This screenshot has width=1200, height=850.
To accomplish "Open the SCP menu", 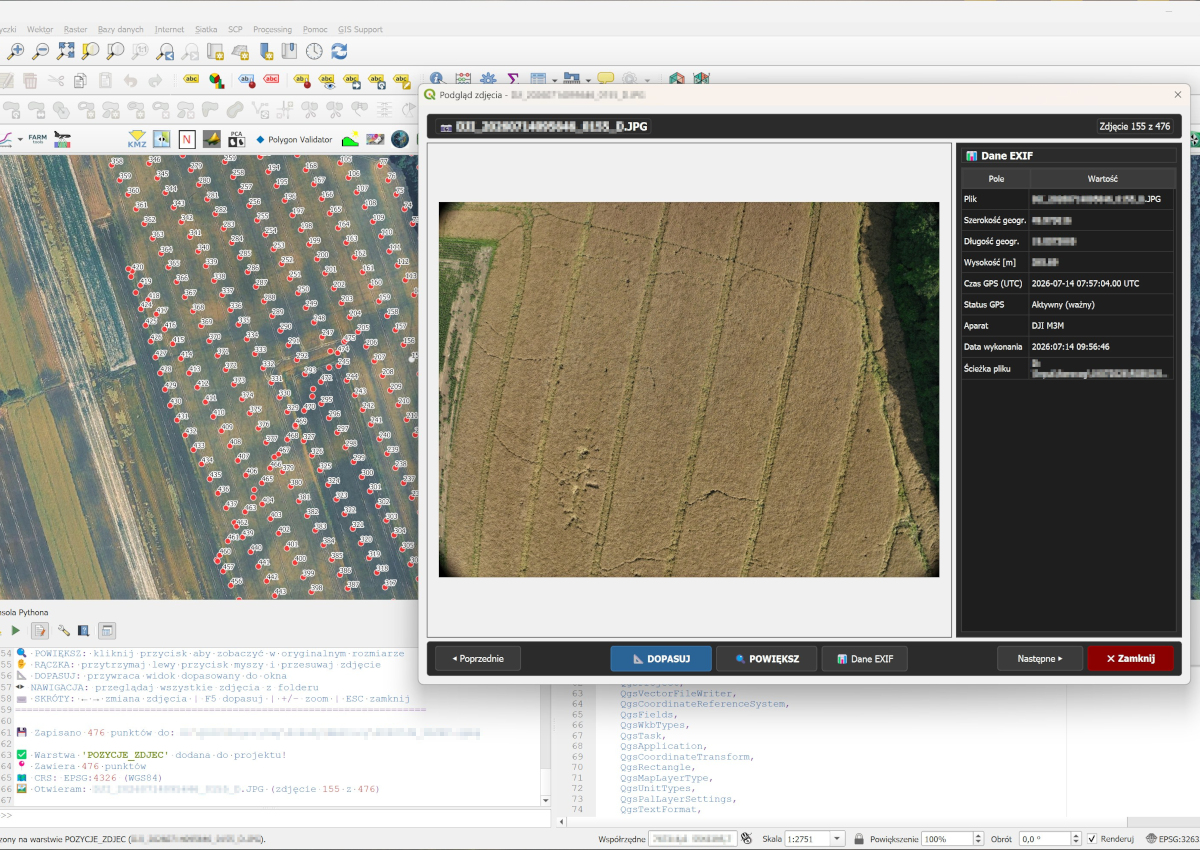I will click(235, 29).
